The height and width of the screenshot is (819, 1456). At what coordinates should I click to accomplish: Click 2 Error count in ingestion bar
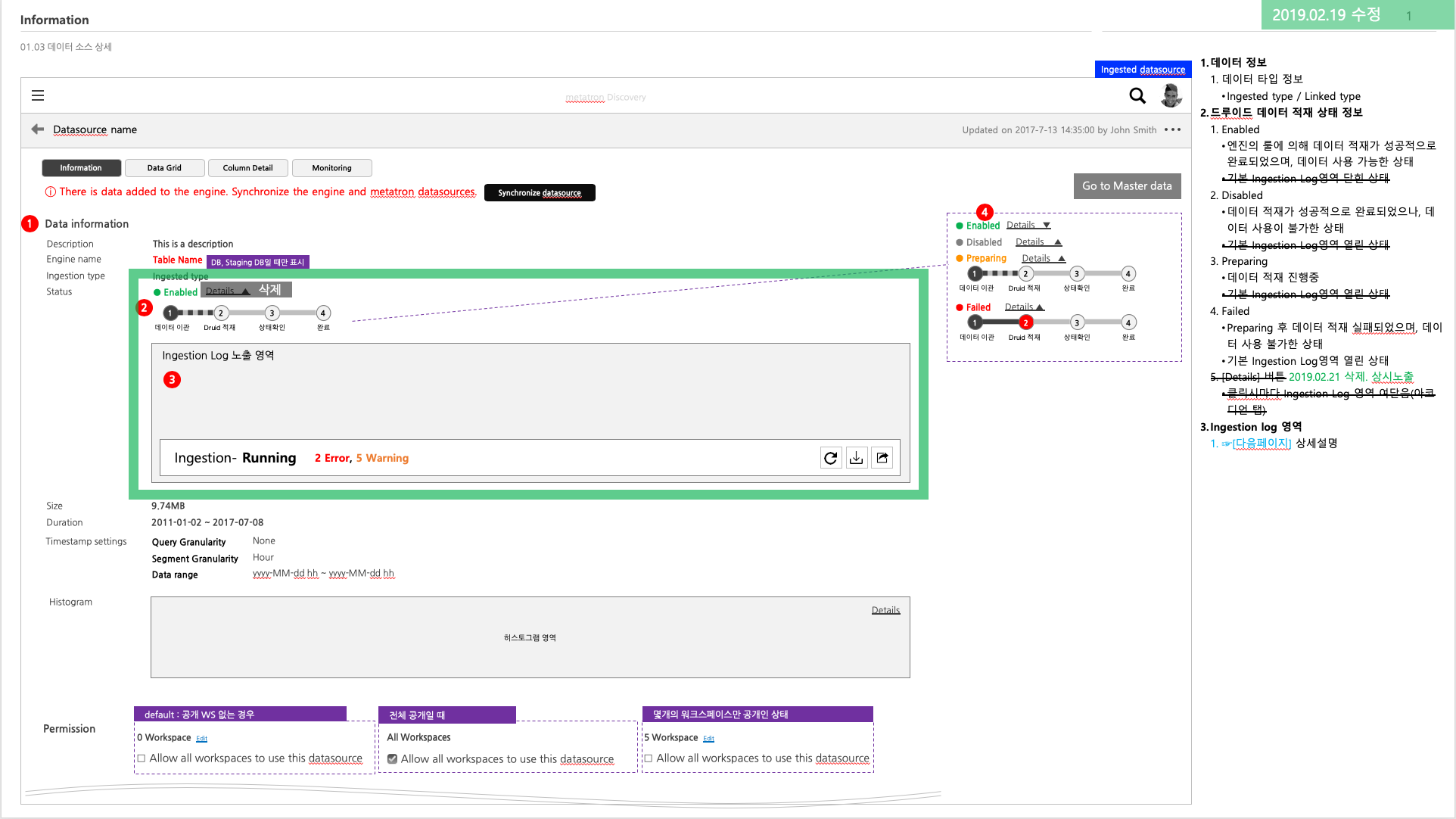(333, 458)
